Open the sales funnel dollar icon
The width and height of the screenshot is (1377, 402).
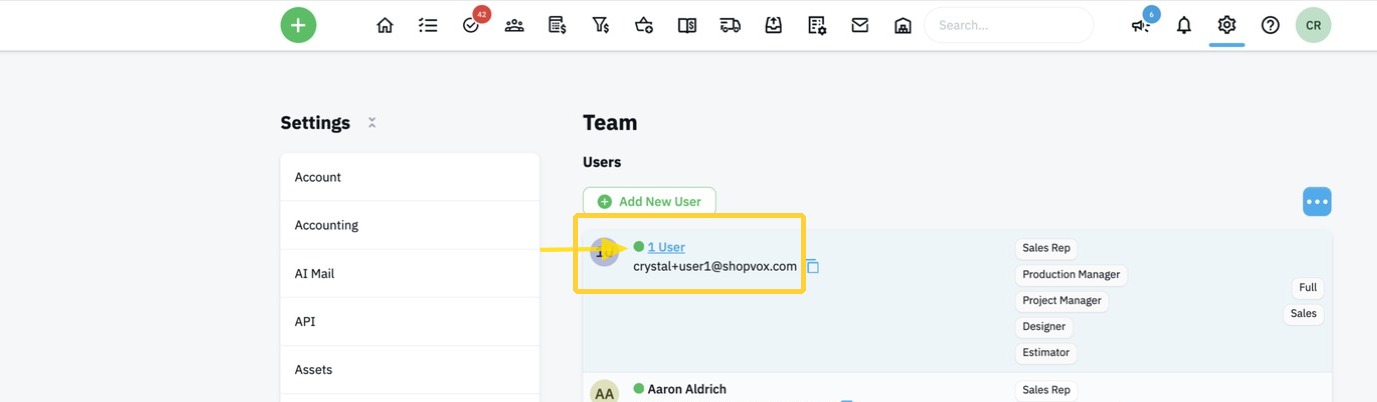[x=601, y=26]
